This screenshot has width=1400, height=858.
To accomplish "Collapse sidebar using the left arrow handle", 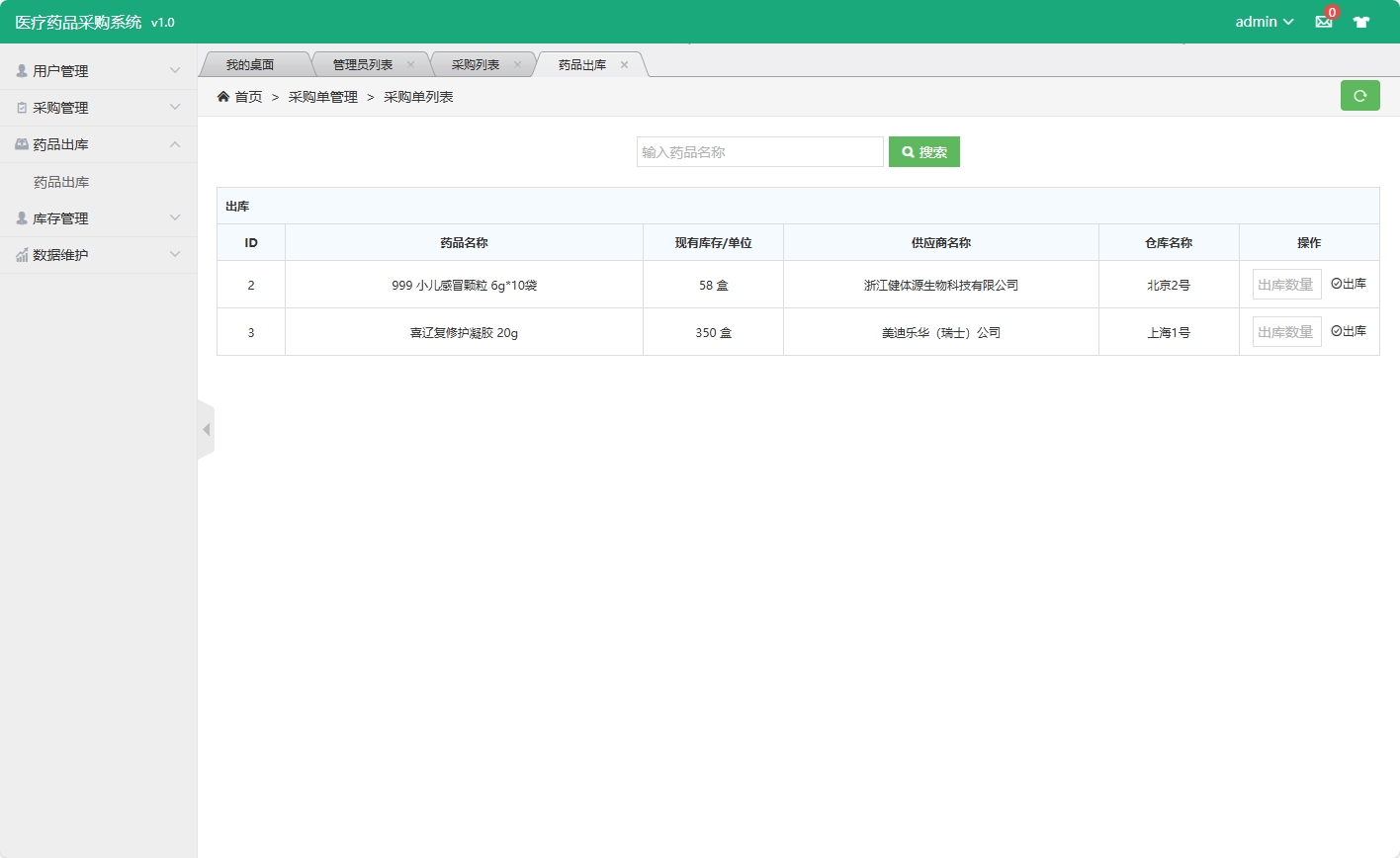I will coord(206,430).
